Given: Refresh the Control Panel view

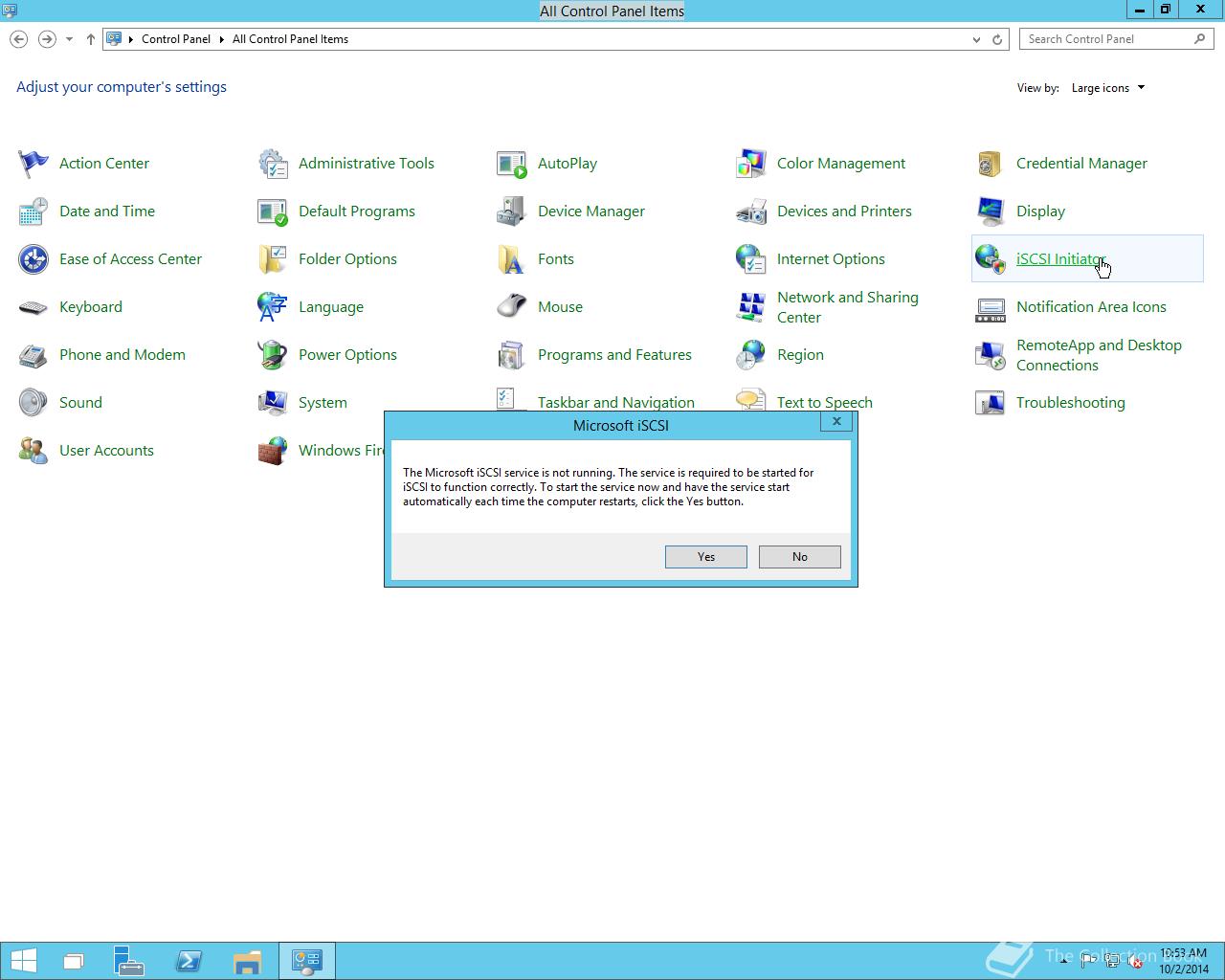Looking at the screenshot, I should [x=997, y=39].
